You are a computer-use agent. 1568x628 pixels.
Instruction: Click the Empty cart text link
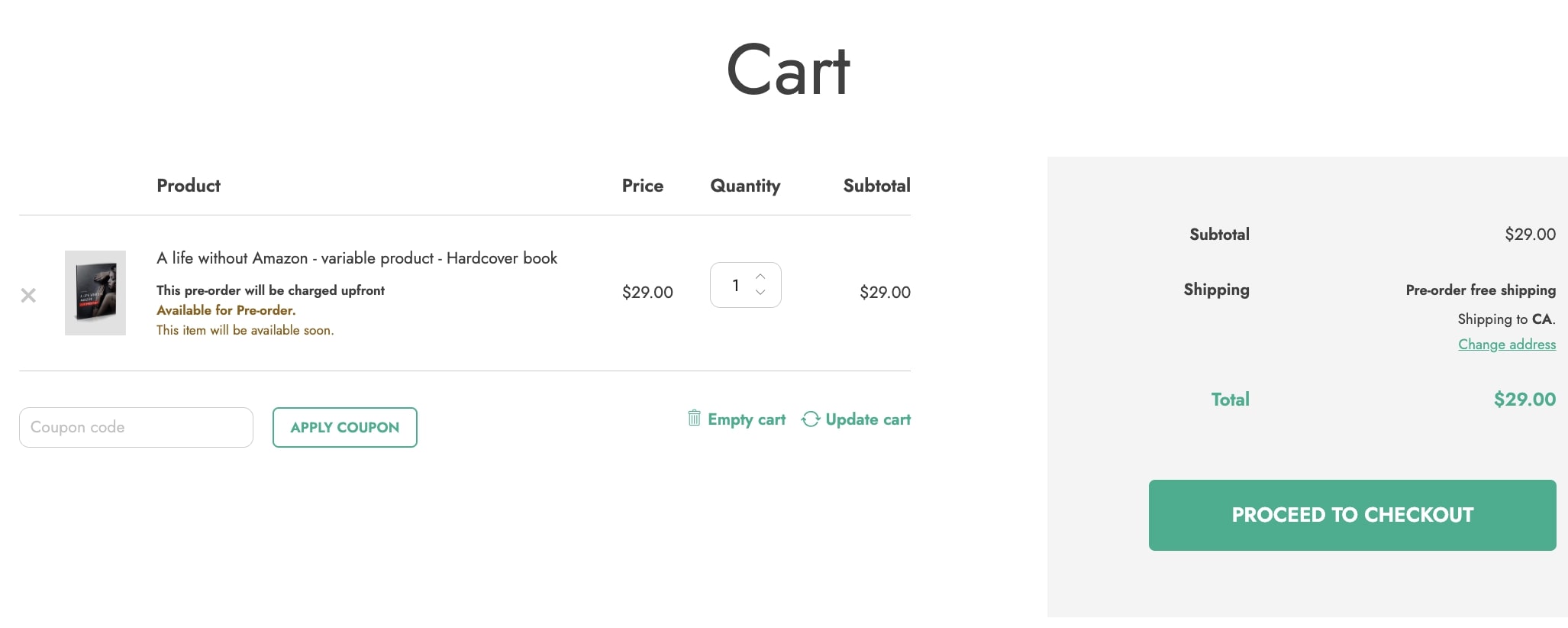[x=747, y=419]
